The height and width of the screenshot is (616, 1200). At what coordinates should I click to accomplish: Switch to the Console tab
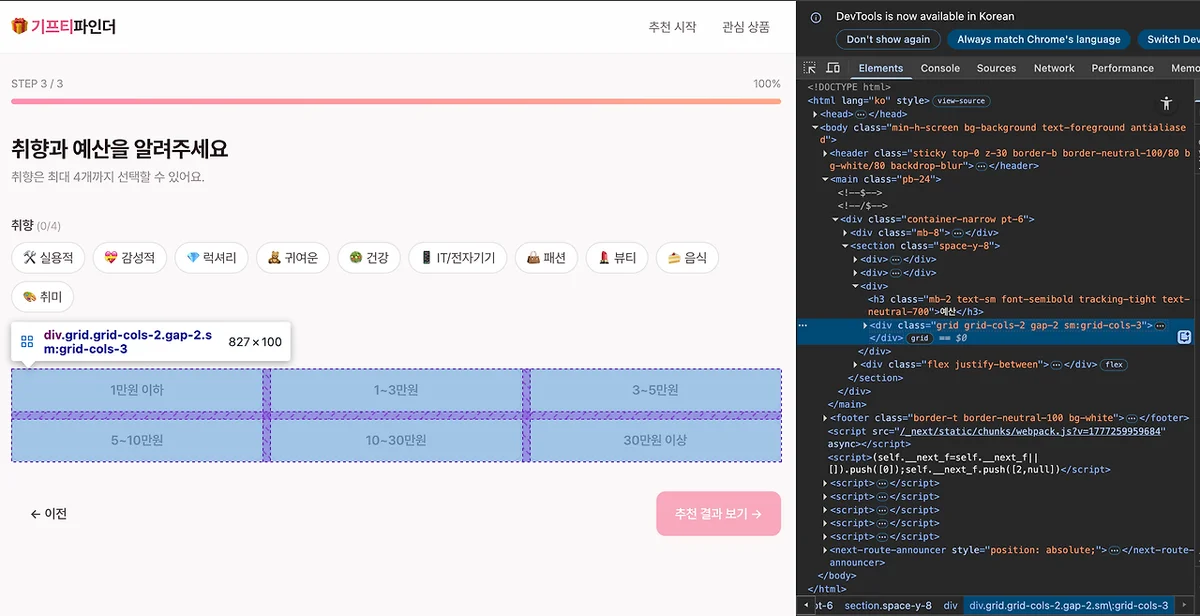click(x=940, y=68)
